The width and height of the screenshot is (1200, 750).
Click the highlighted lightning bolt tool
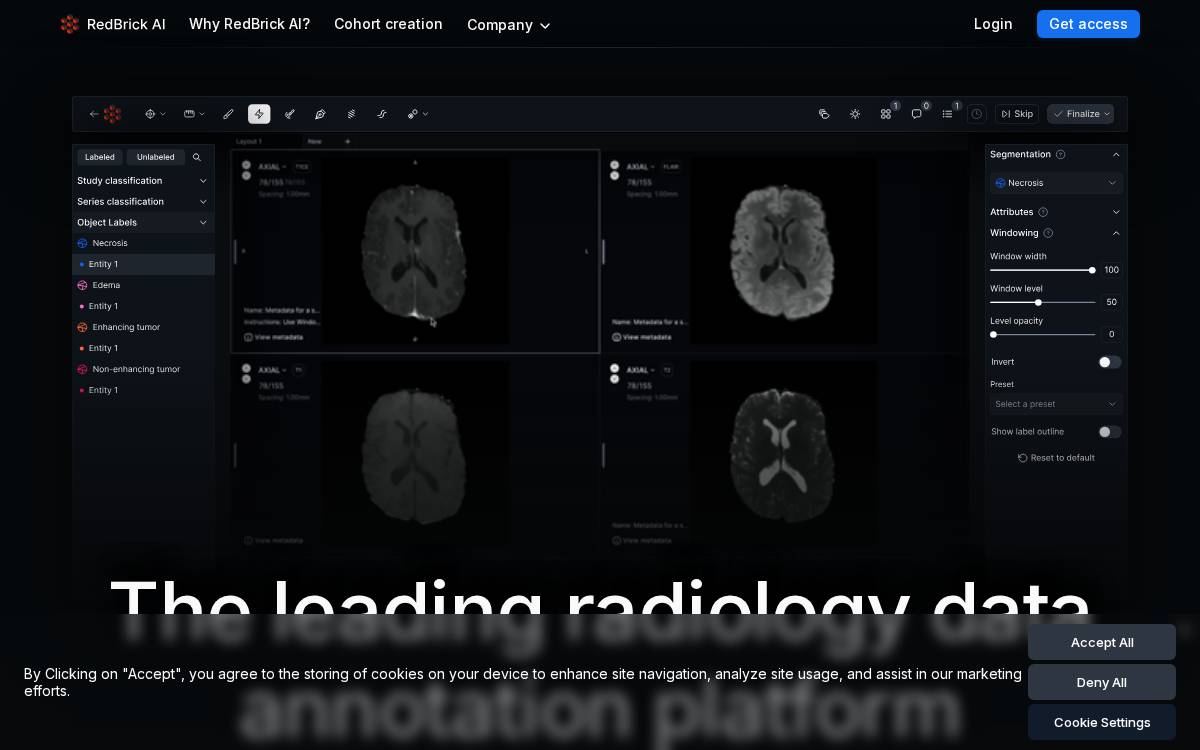(x=259, y=114)
